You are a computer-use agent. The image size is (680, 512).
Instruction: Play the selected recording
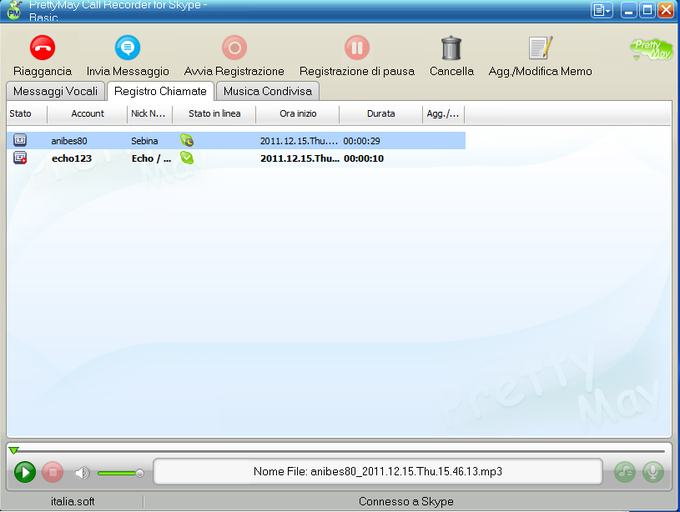(x=25, y=472)
